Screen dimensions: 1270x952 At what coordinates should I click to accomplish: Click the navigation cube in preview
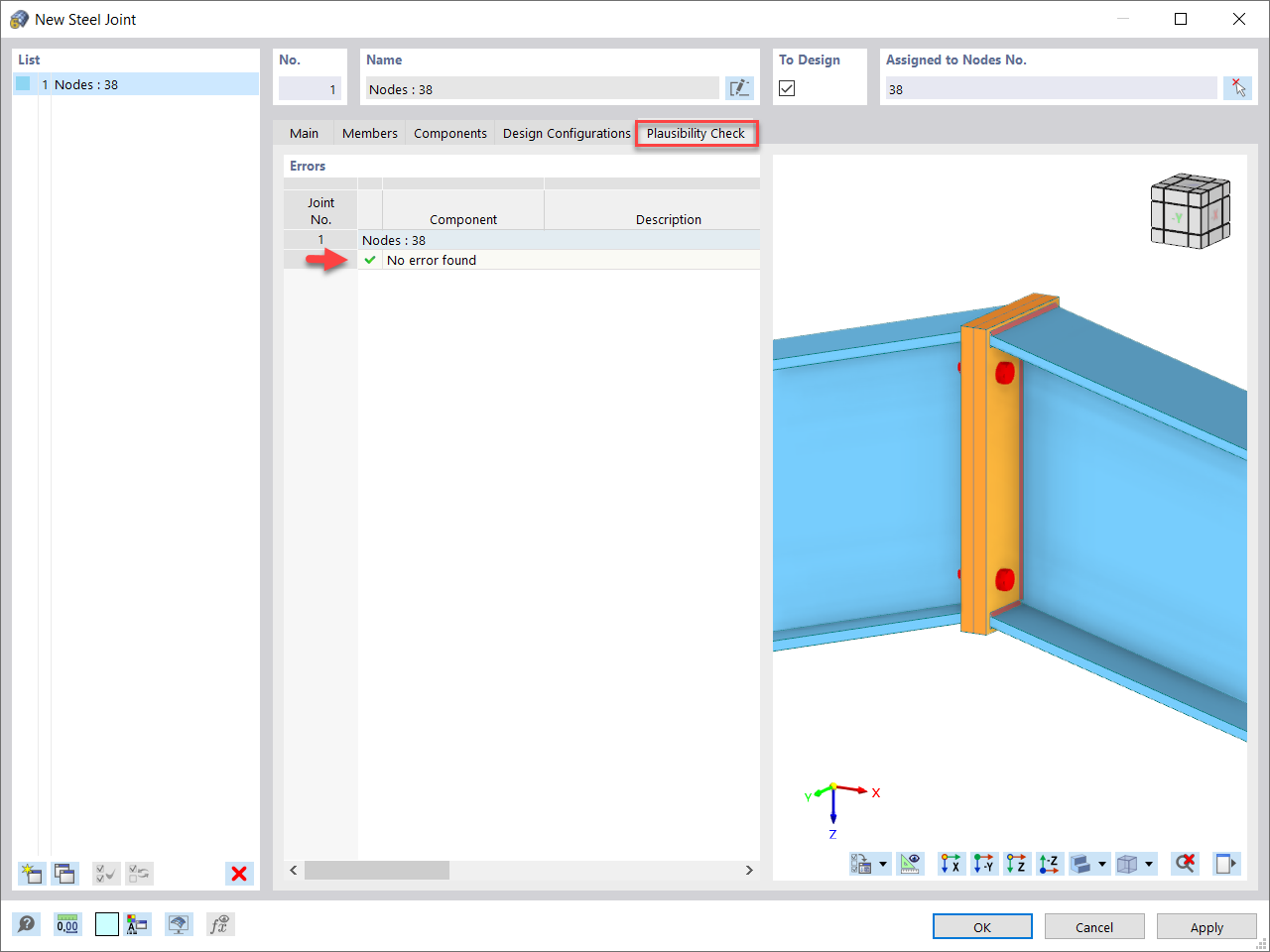click(x=1191, y=211)
